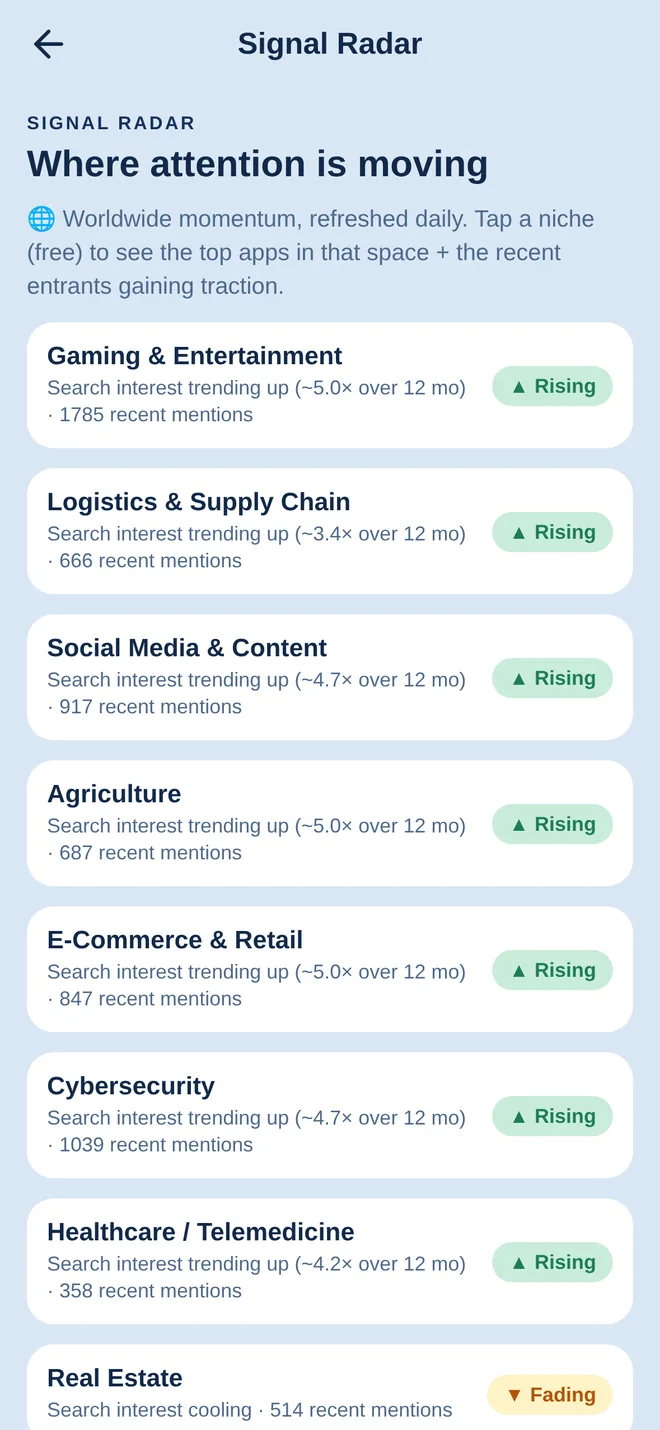This screenshot has width=660, height=1430.
Task: Click the Rising badge on Logistics & Supply Chain
Action: point(552,532)
